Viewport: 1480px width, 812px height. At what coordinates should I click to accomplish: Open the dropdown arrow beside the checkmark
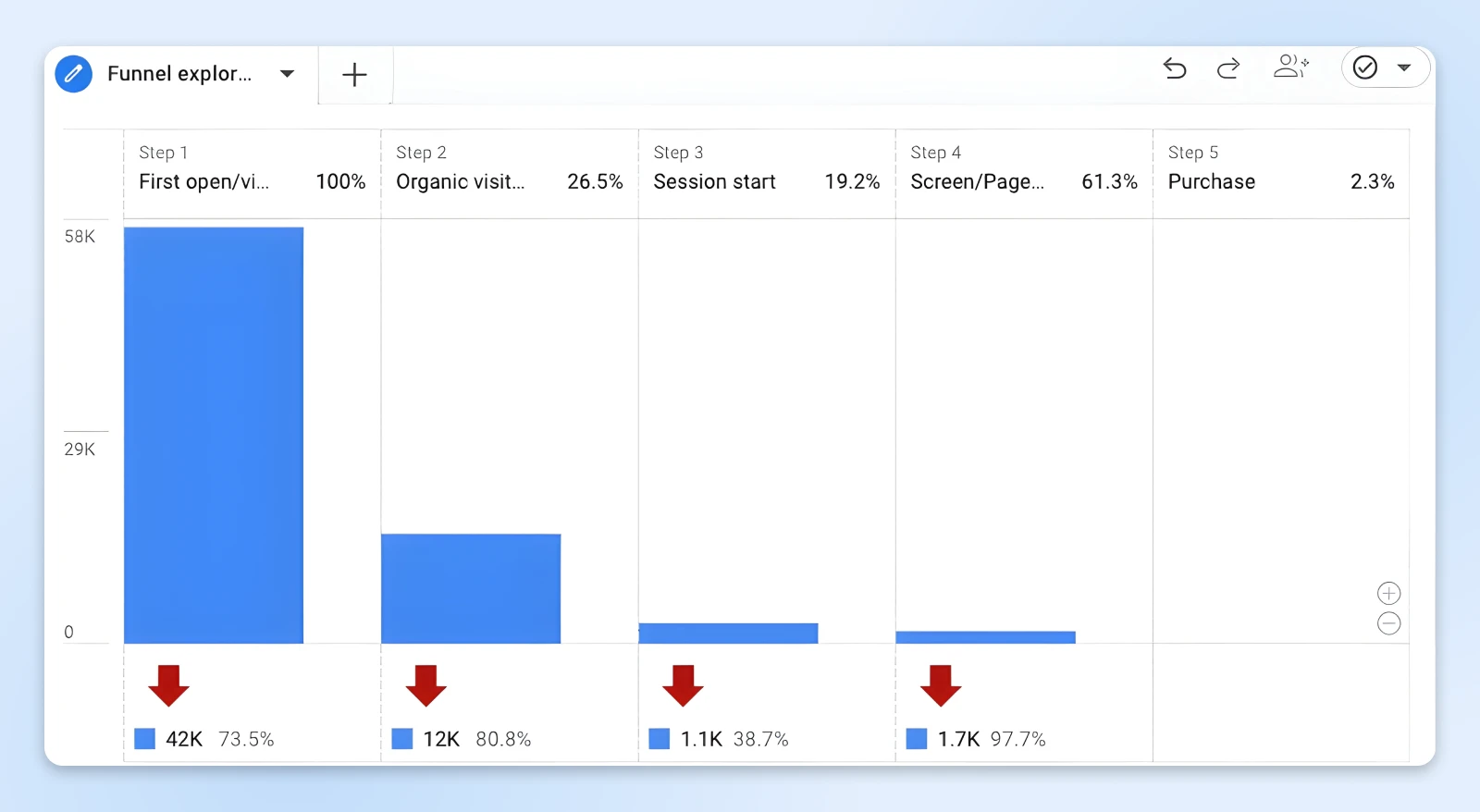1404,68
